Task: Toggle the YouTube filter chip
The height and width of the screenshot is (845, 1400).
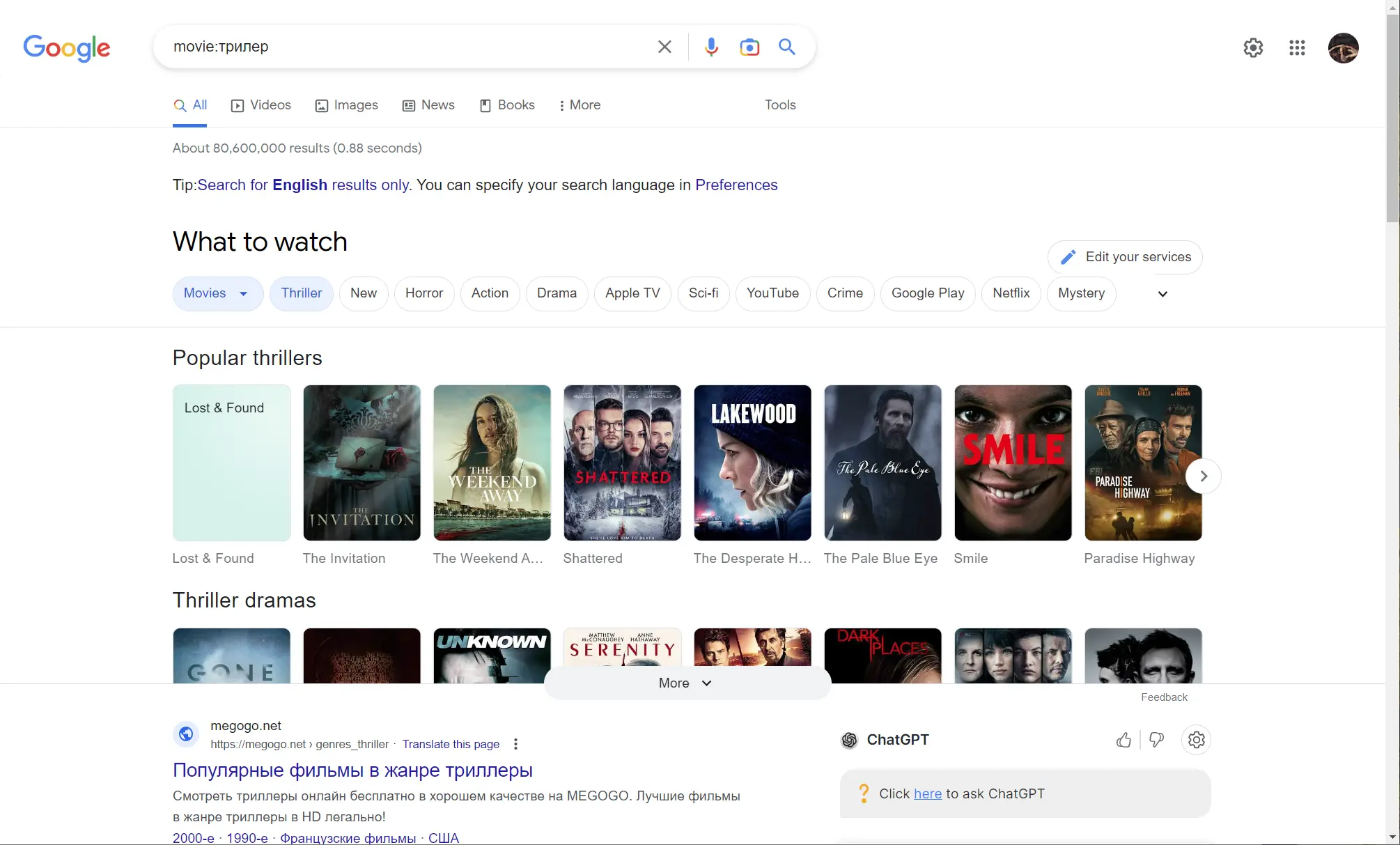Action: [x=772, y=293]
